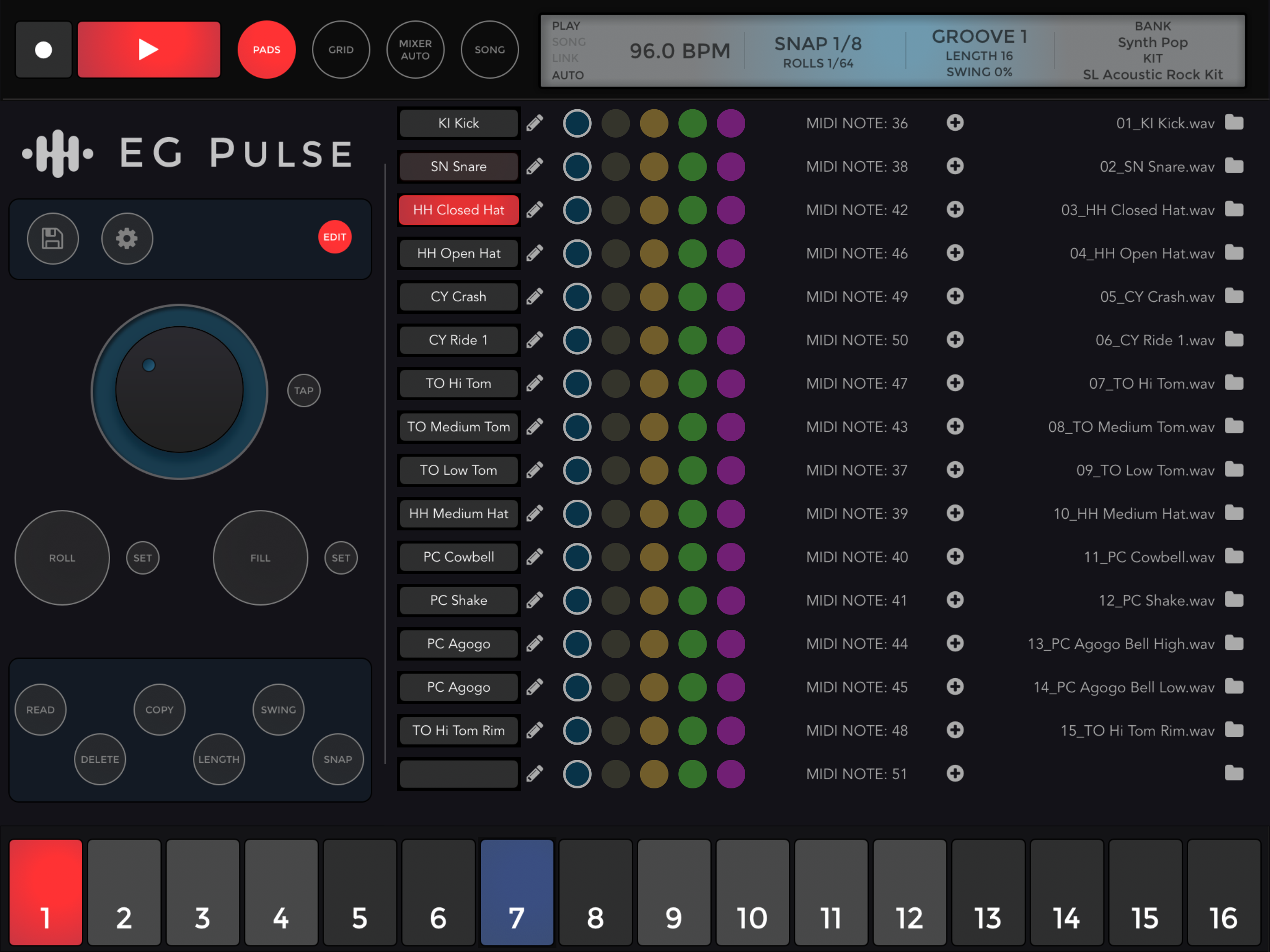Open settings gear icon

127,238
